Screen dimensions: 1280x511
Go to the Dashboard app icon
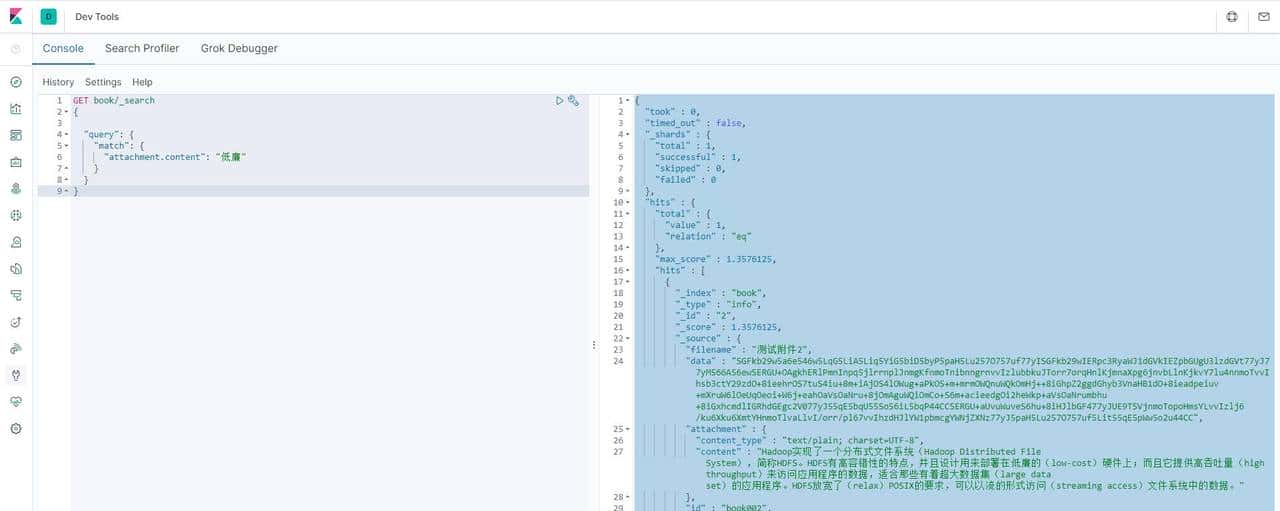tap(15, 135)
